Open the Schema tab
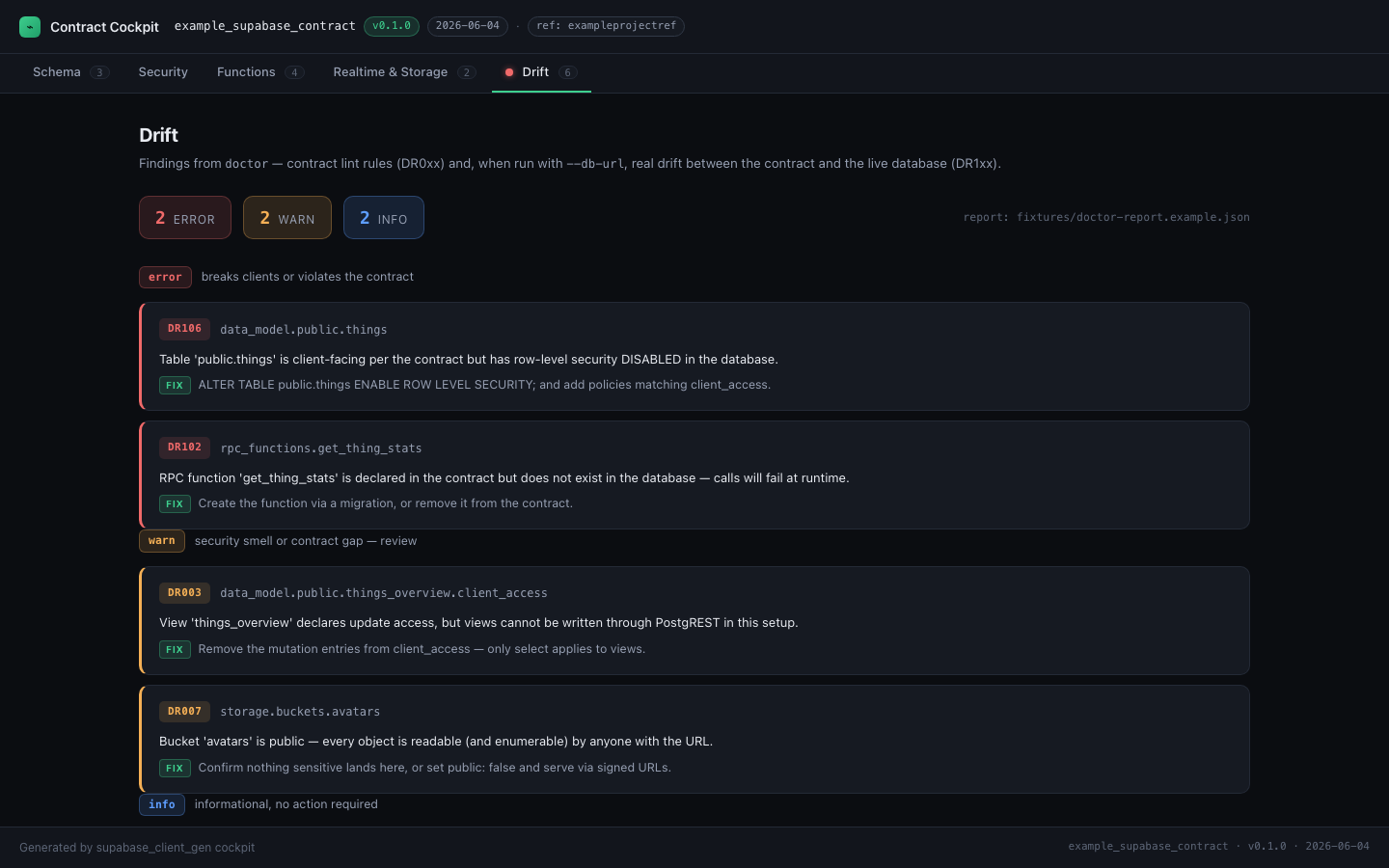The image size is (1389, 868). (71, 72)
